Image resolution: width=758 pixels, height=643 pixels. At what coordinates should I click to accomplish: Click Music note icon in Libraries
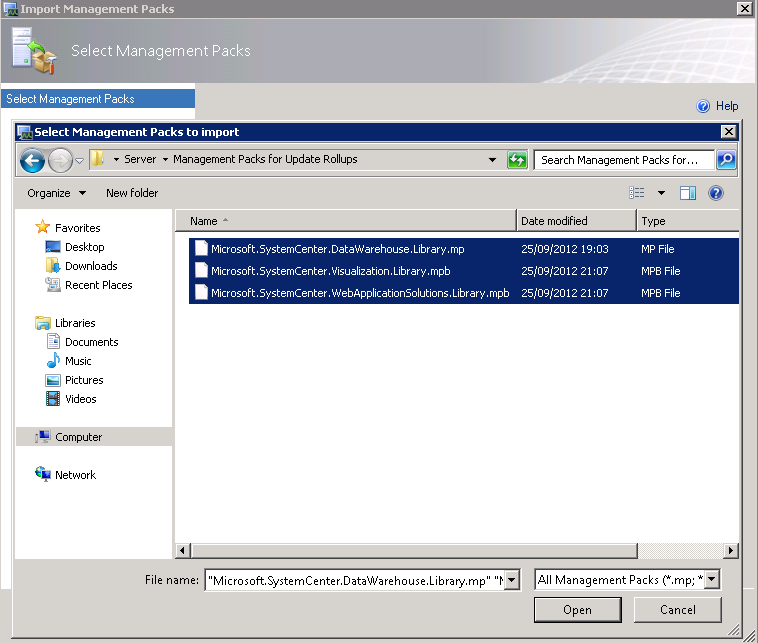point(53,361)
